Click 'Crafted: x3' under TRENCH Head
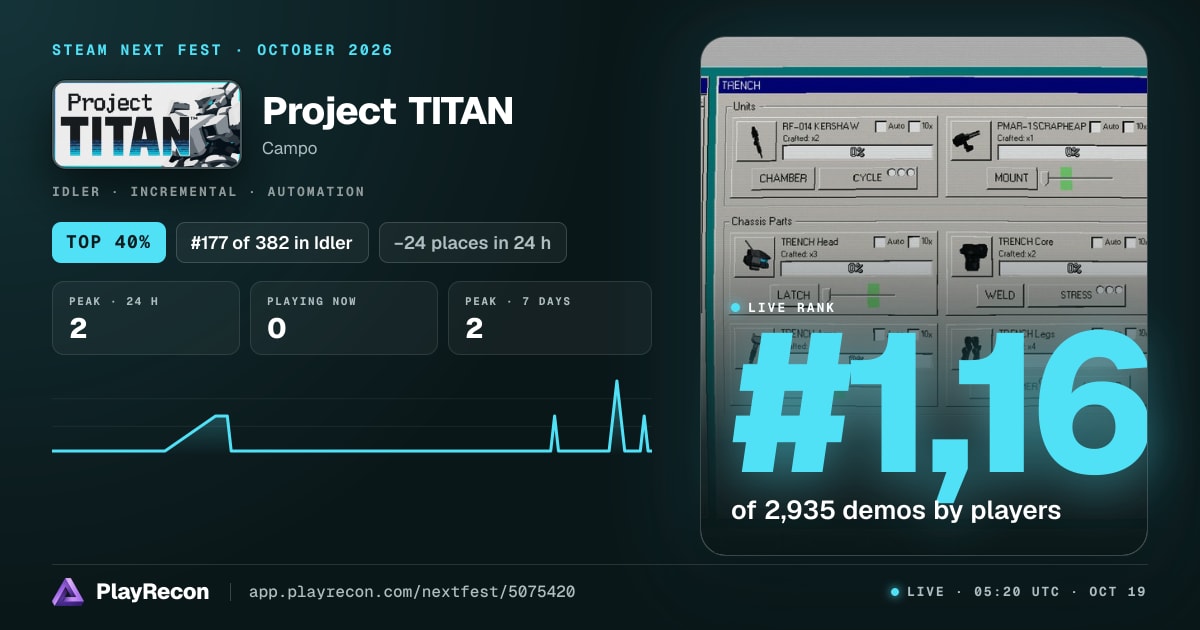The width and height of the screenshot is (1200, 630). pyautogui.click(x=801, y=253)
